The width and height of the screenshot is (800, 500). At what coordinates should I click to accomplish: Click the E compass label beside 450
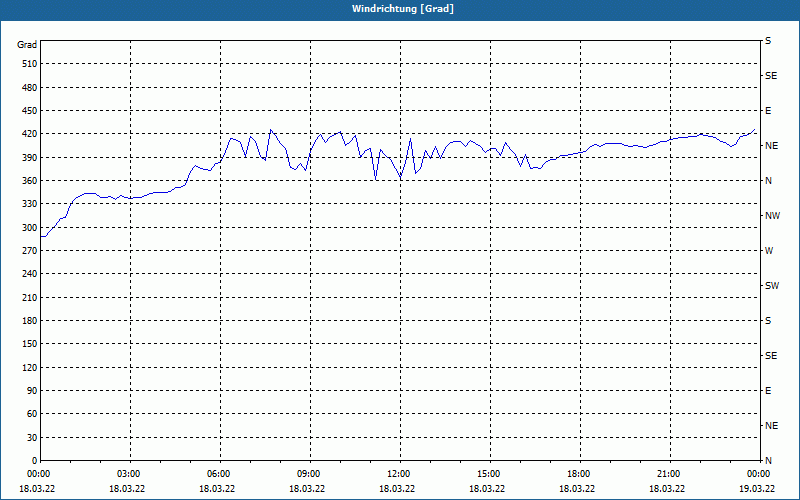[x=768, y=111]
